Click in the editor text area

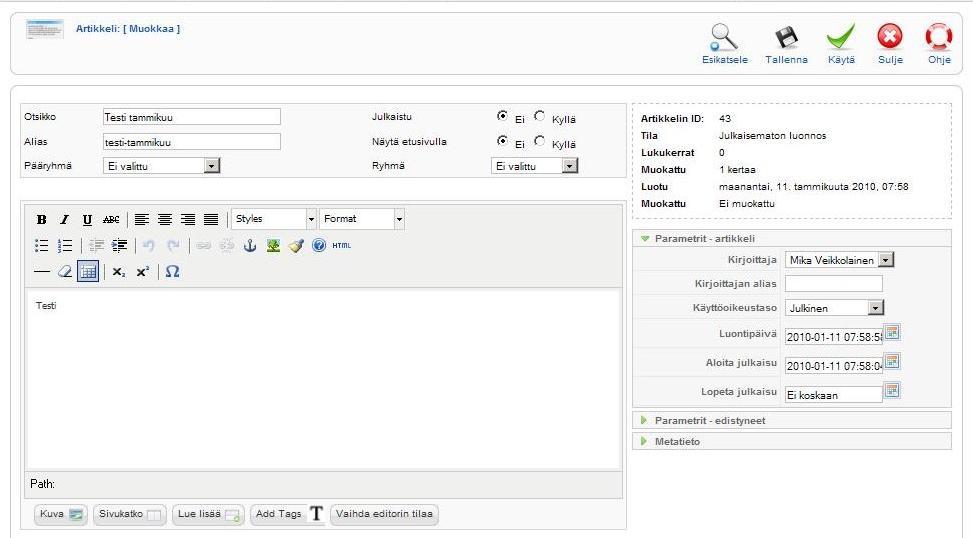click(323, 379)
